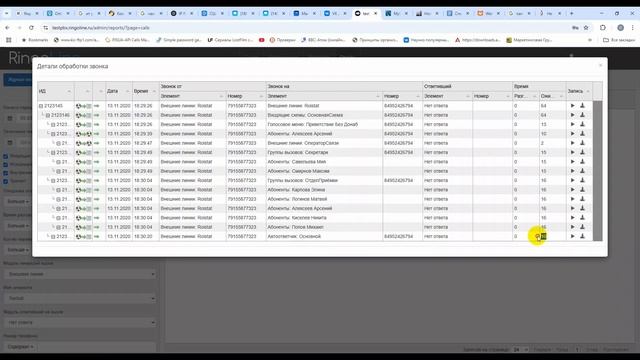This screenshot has height=360, width=640.
Task: Open Запись column header menu arrow
Action: pos(588,91)
